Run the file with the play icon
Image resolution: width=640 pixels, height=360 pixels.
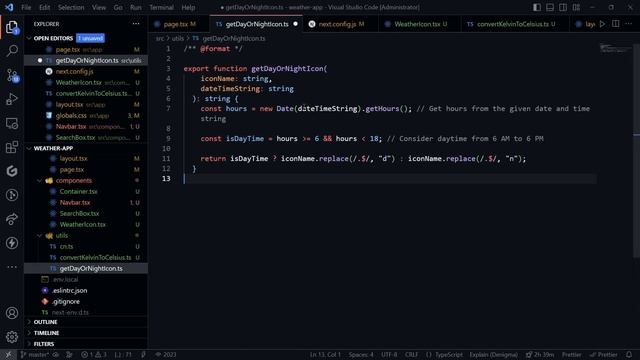coord(602,24)
